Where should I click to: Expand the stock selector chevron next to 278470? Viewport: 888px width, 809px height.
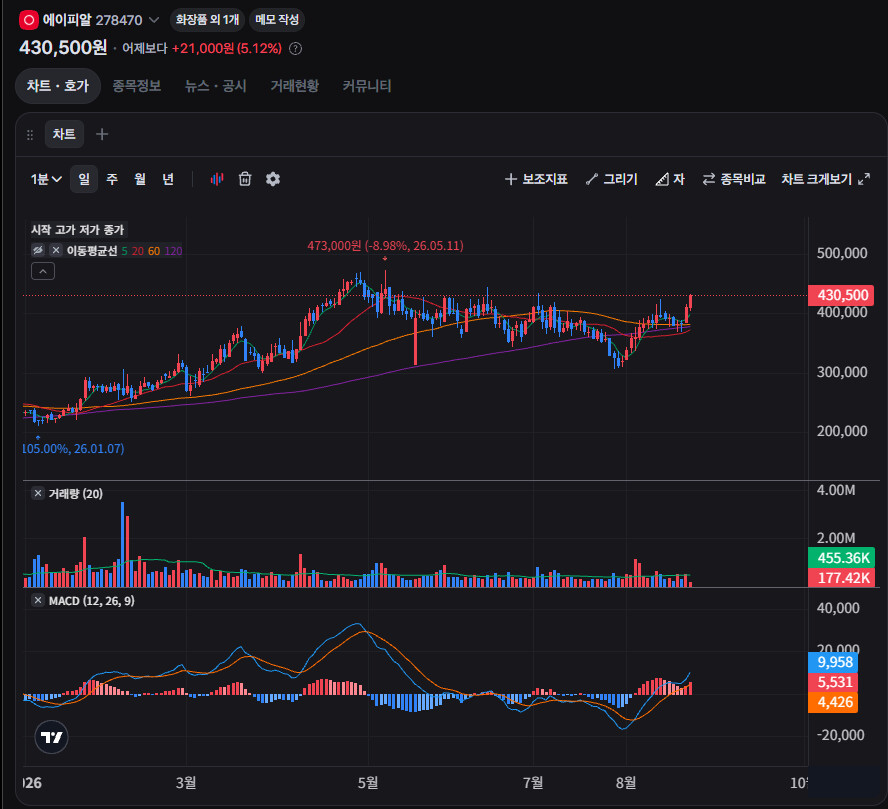coord(153,20)
